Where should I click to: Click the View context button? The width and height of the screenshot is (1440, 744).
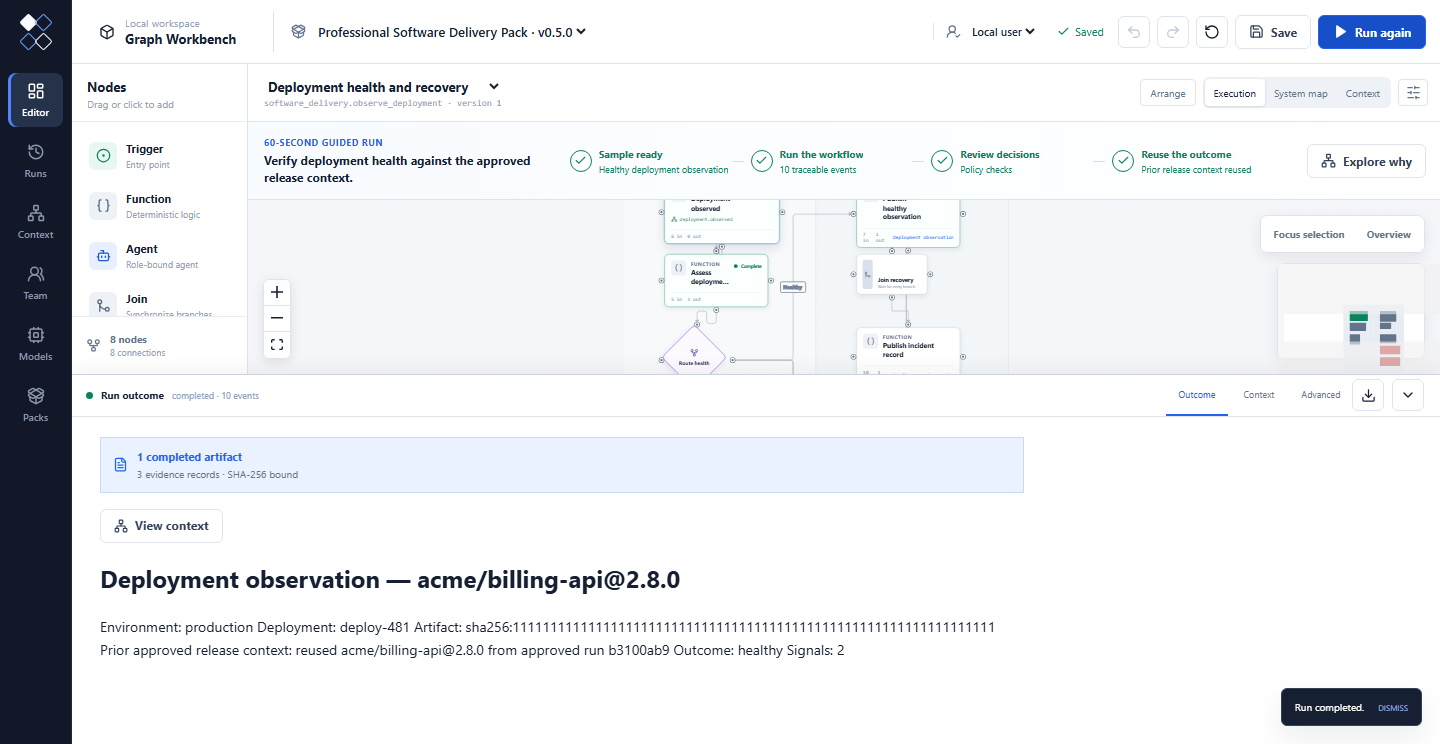click(161, 526)
